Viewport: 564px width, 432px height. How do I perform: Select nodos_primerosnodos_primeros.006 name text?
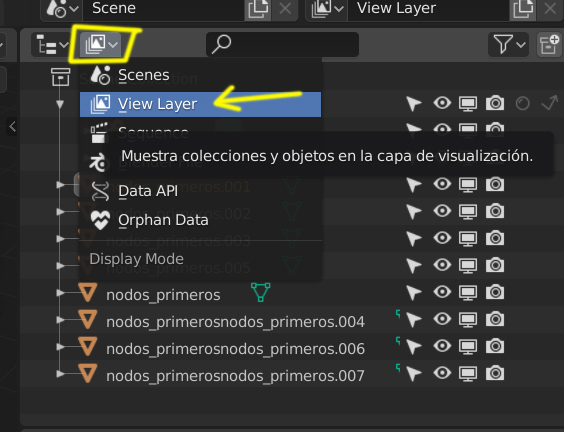coord(236,349)
